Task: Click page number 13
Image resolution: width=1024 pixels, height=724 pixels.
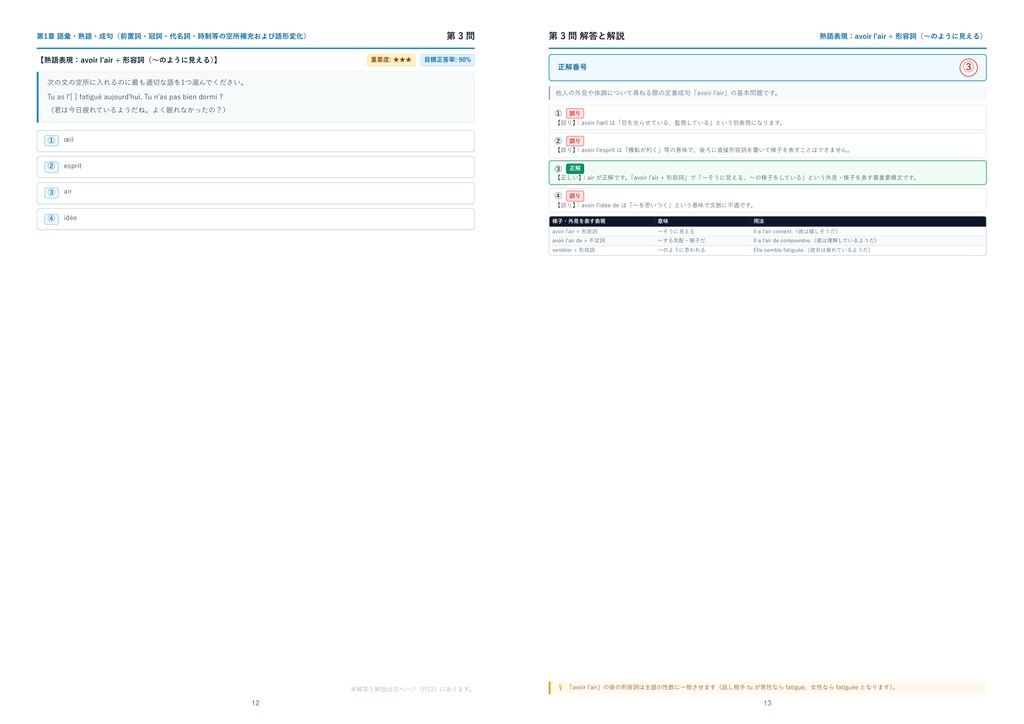Action: 767,703
